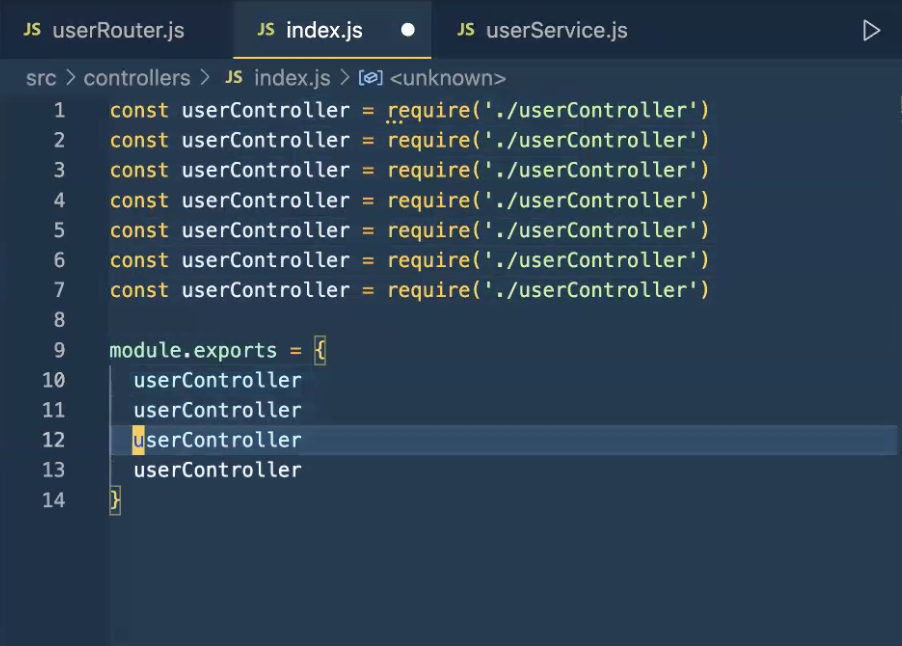This screenshot has height=646, width=902.
Task: Click the JS icon in the breadcrumb path
Action: (234, 77)
